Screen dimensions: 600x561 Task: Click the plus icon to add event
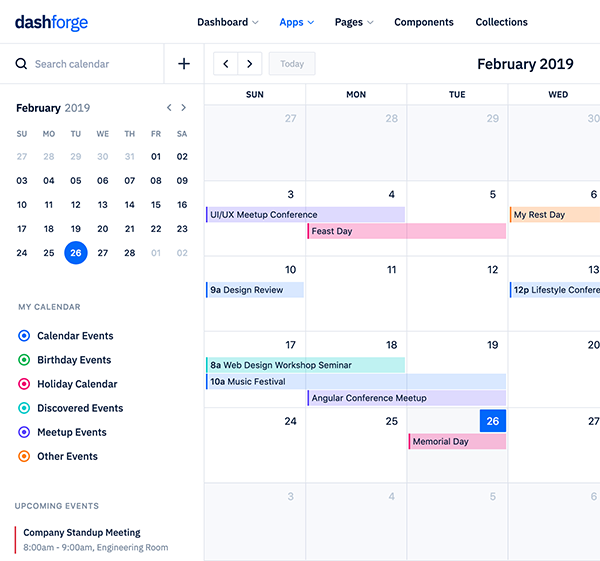[x=184, y=64]
